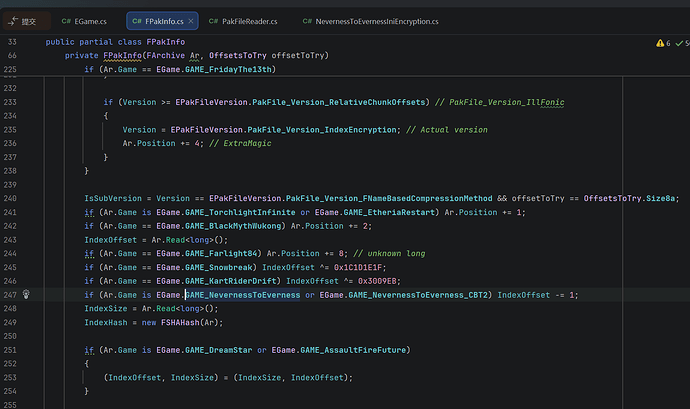Click 'GAME_EtheriaRestart' on line 241
This screenshot has height=409, width=690.
[389, 212]
